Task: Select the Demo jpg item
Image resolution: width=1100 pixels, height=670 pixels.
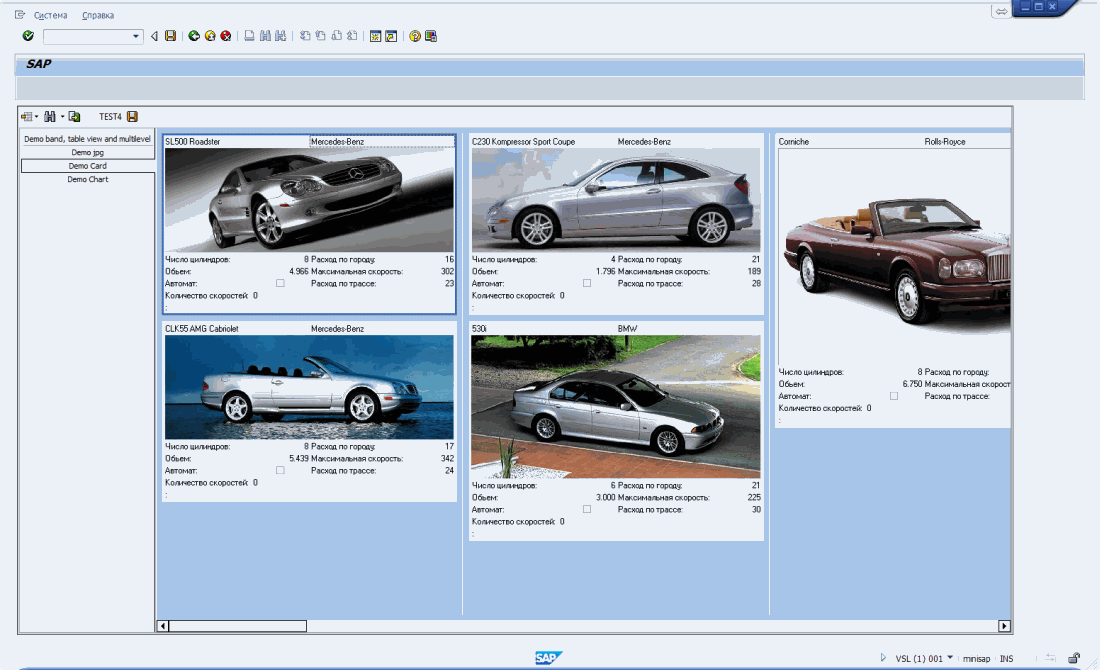Action: pos(88,152)
